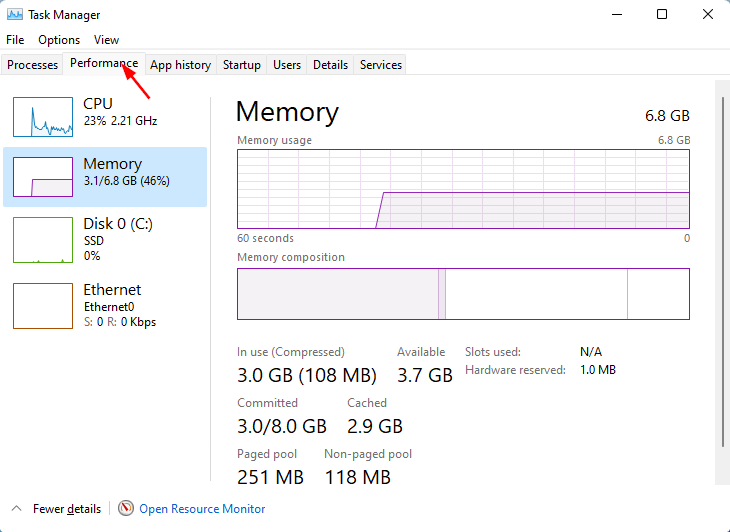Open the Options menu

pyautogui.click(x=59, y=40)
